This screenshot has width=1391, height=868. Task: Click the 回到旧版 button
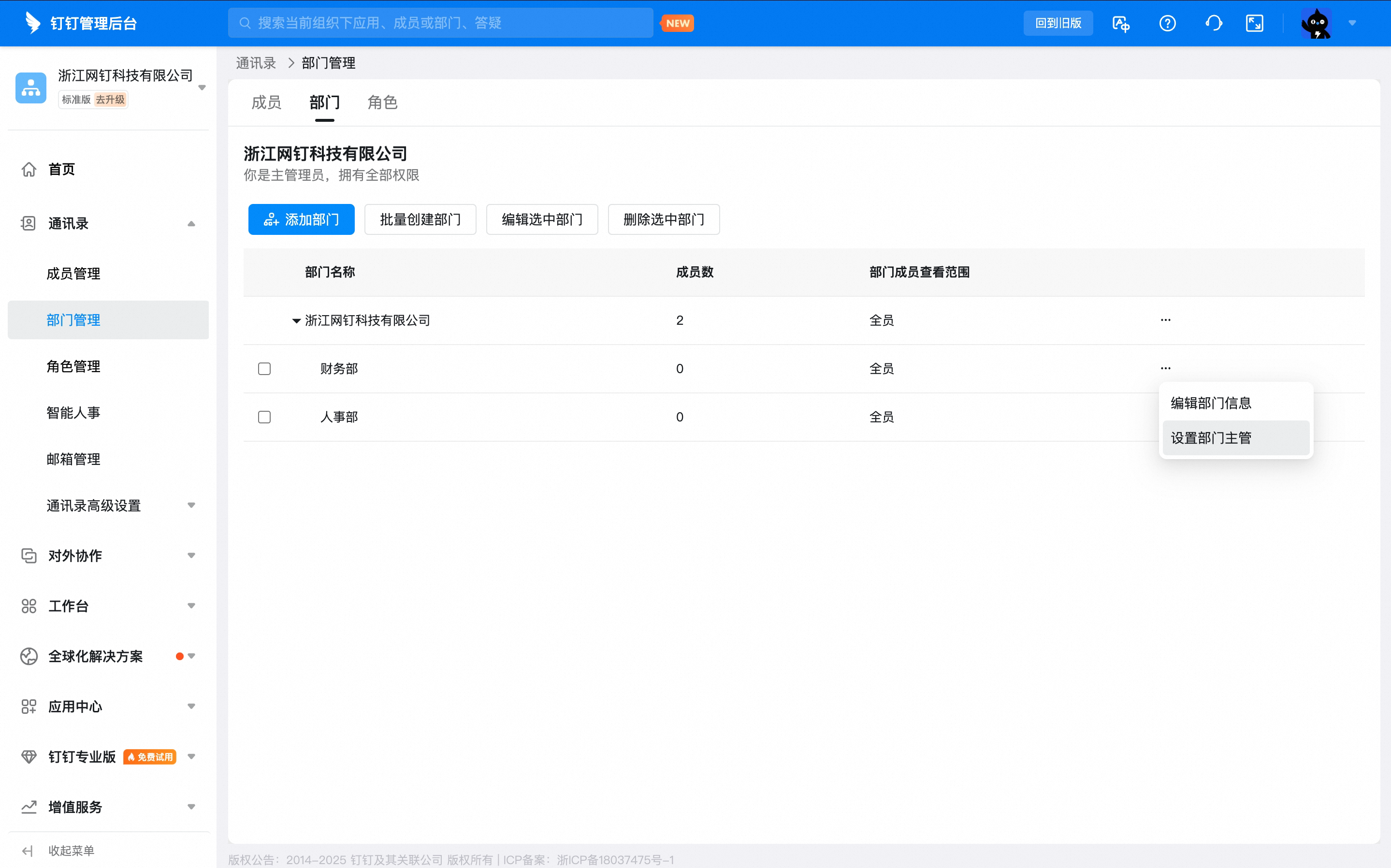pyautogui.click(x=1058, y=23)
